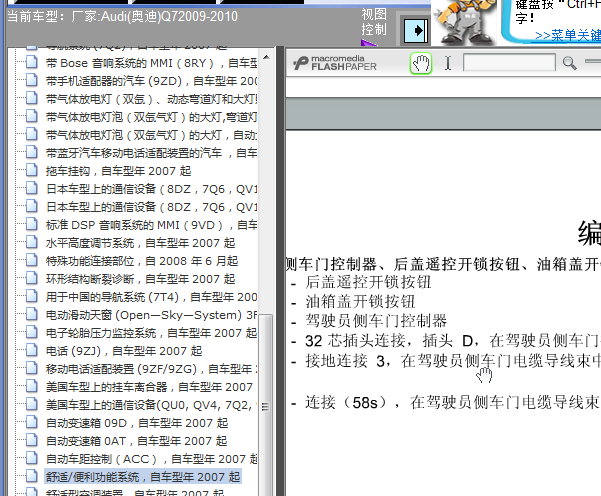Click document icon beside 电话 (9ZJ) entry
Viewport: 601px width, 496px height.
pyautogui.click(x=32, y=350)
